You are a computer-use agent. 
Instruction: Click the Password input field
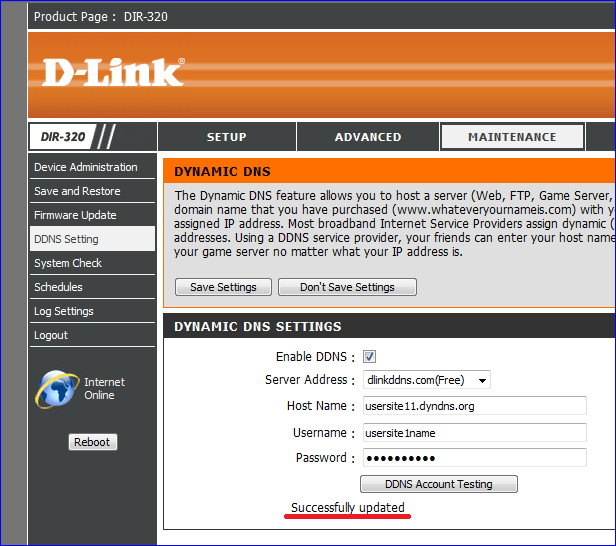coord(475,458)
